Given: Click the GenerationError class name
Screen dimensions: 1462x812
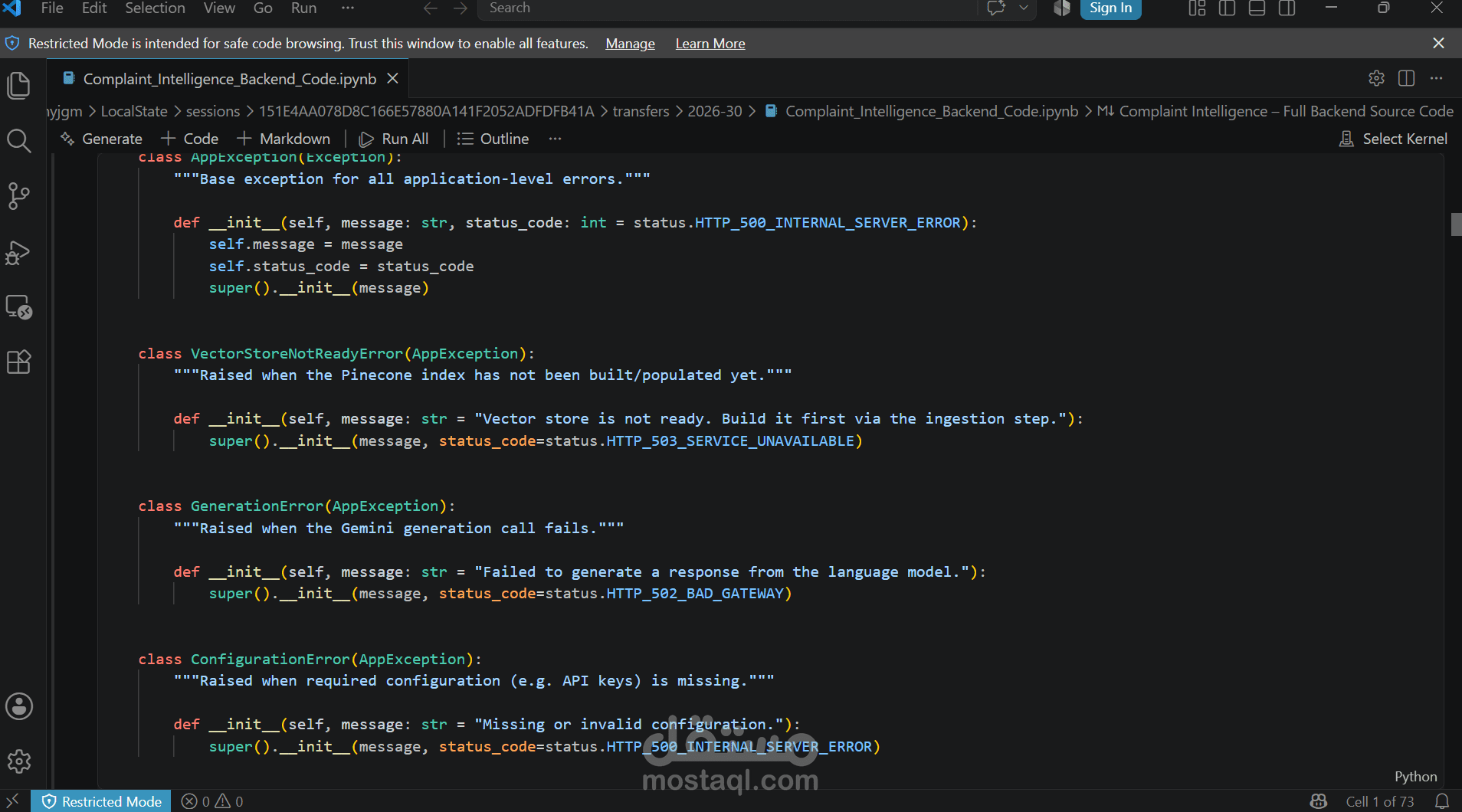Looking at the screenshot, I should tap(257, 506).
